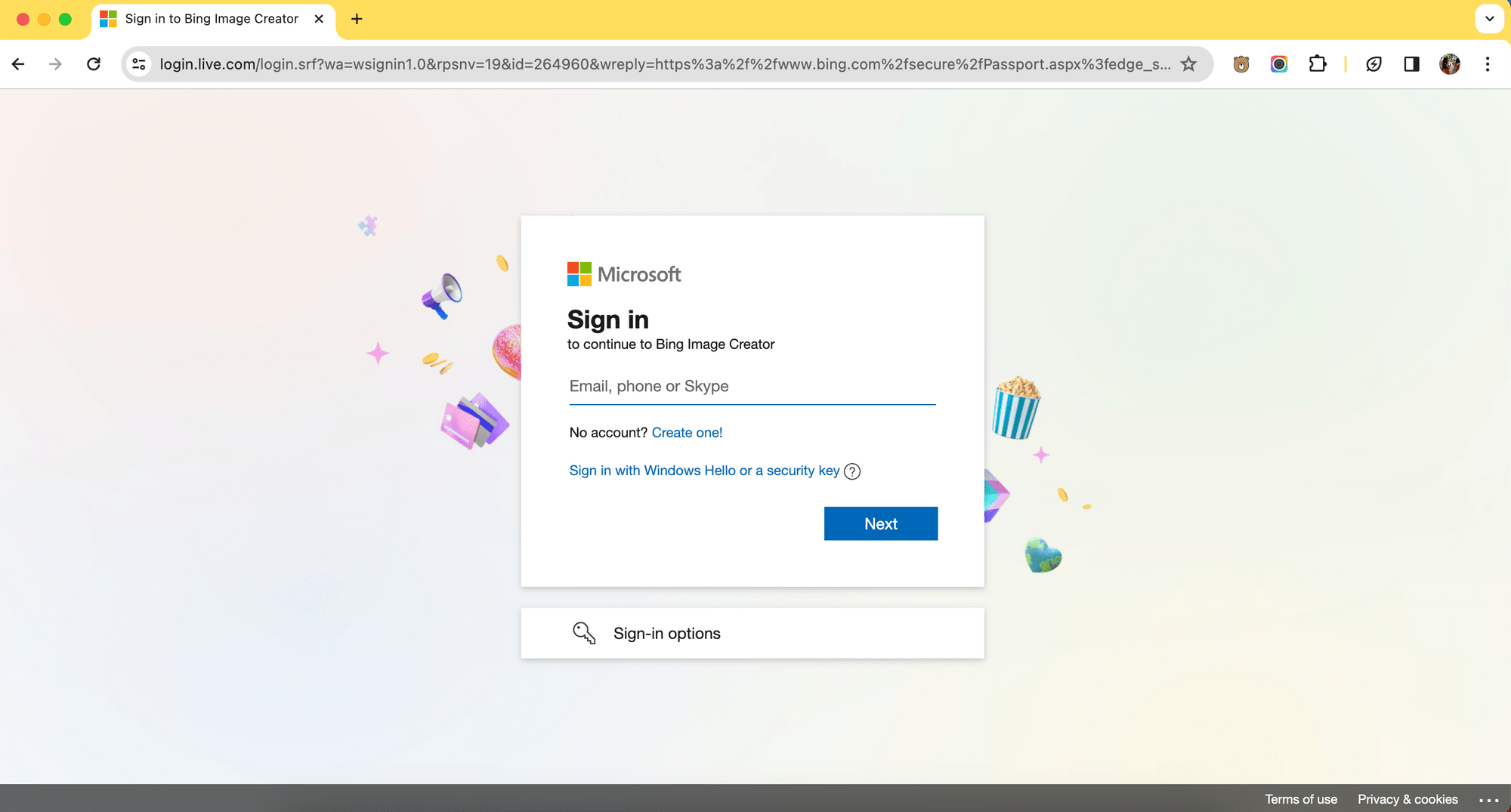This screenshot has width=1511, height=812.
Task: Open the bear extension icon
Action: (x=1241, y=64)
